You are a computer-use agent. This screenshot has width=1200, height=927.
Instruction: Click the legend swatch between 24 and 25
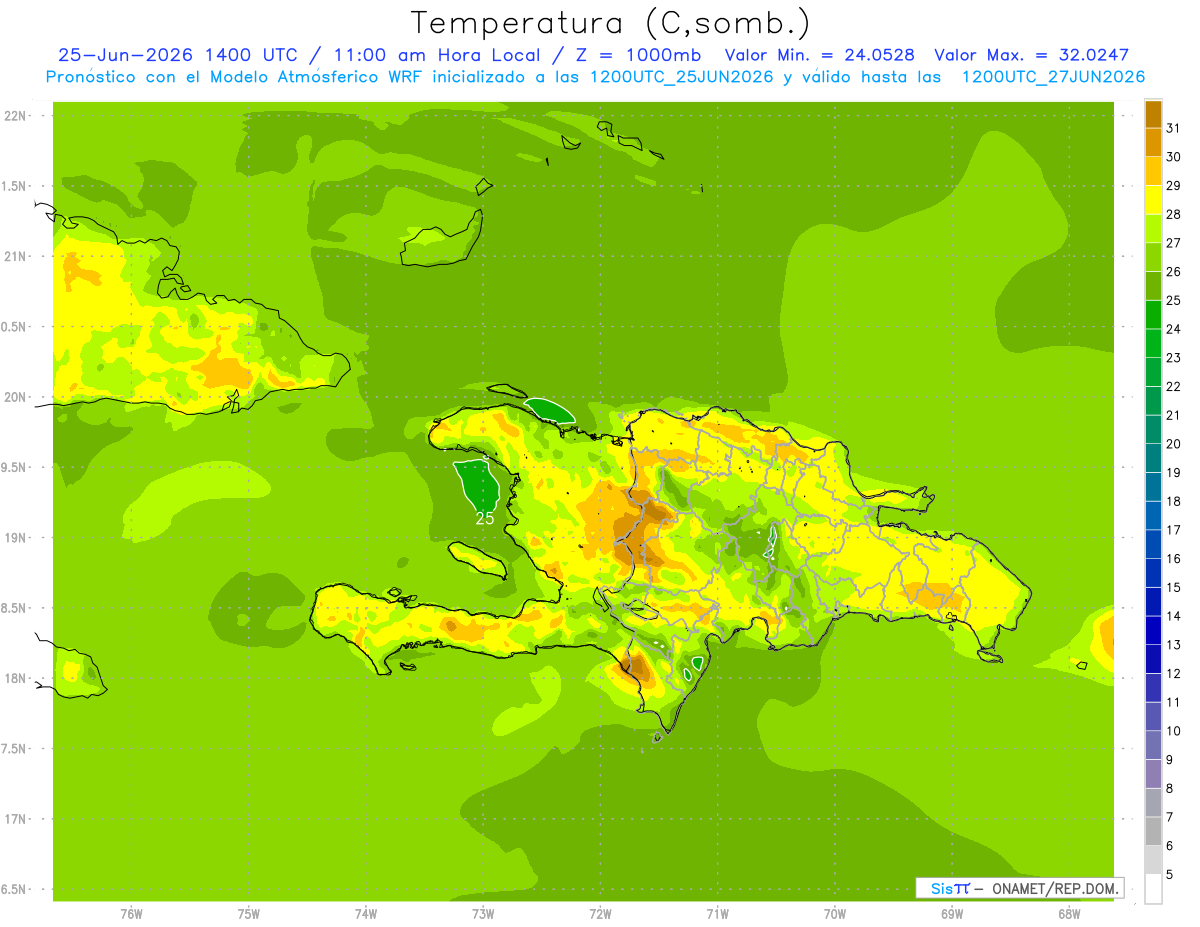pos(1153,315)
